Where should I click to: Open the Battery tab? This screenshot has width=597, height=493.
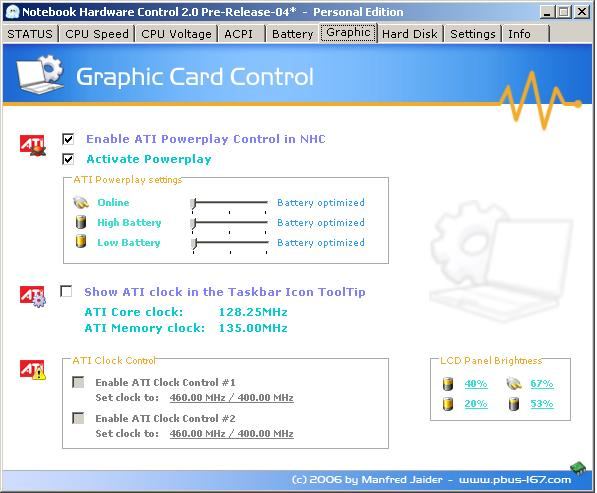(292, 34)
